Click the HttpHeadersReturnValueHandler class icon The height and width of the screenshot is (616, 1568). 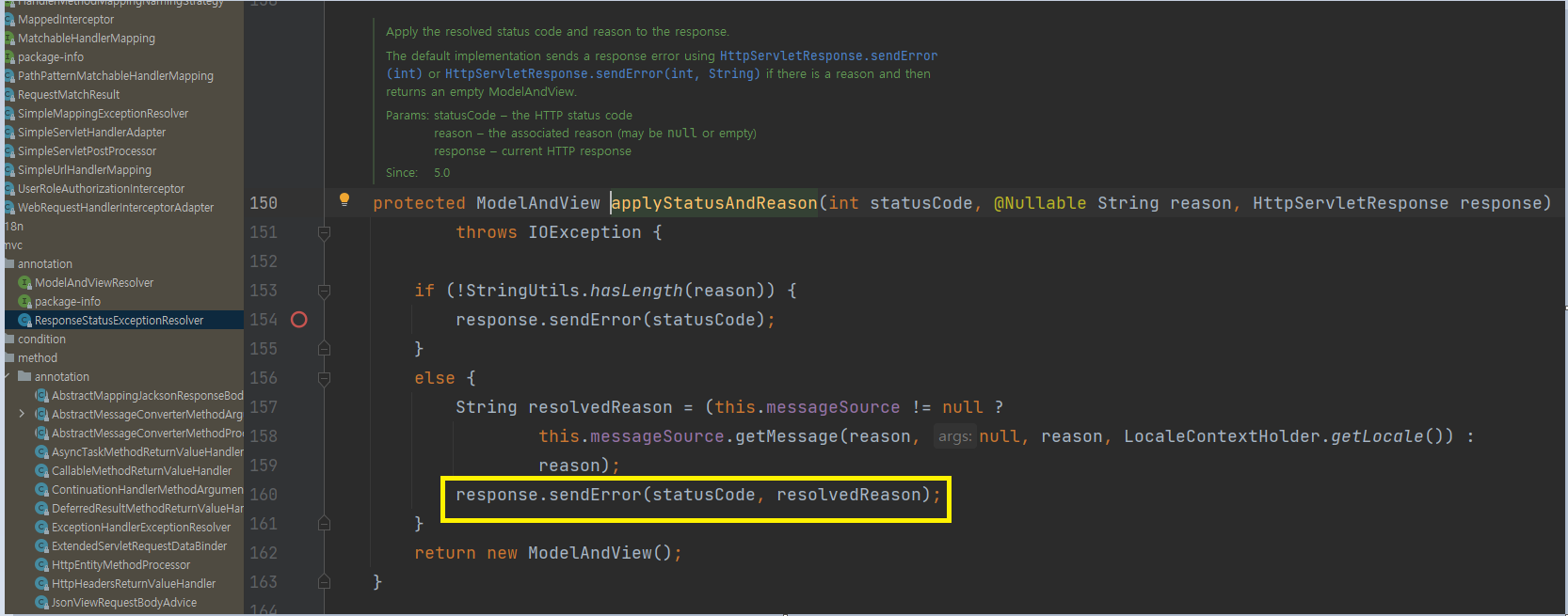pyautogui.click(x=42, y=584)
